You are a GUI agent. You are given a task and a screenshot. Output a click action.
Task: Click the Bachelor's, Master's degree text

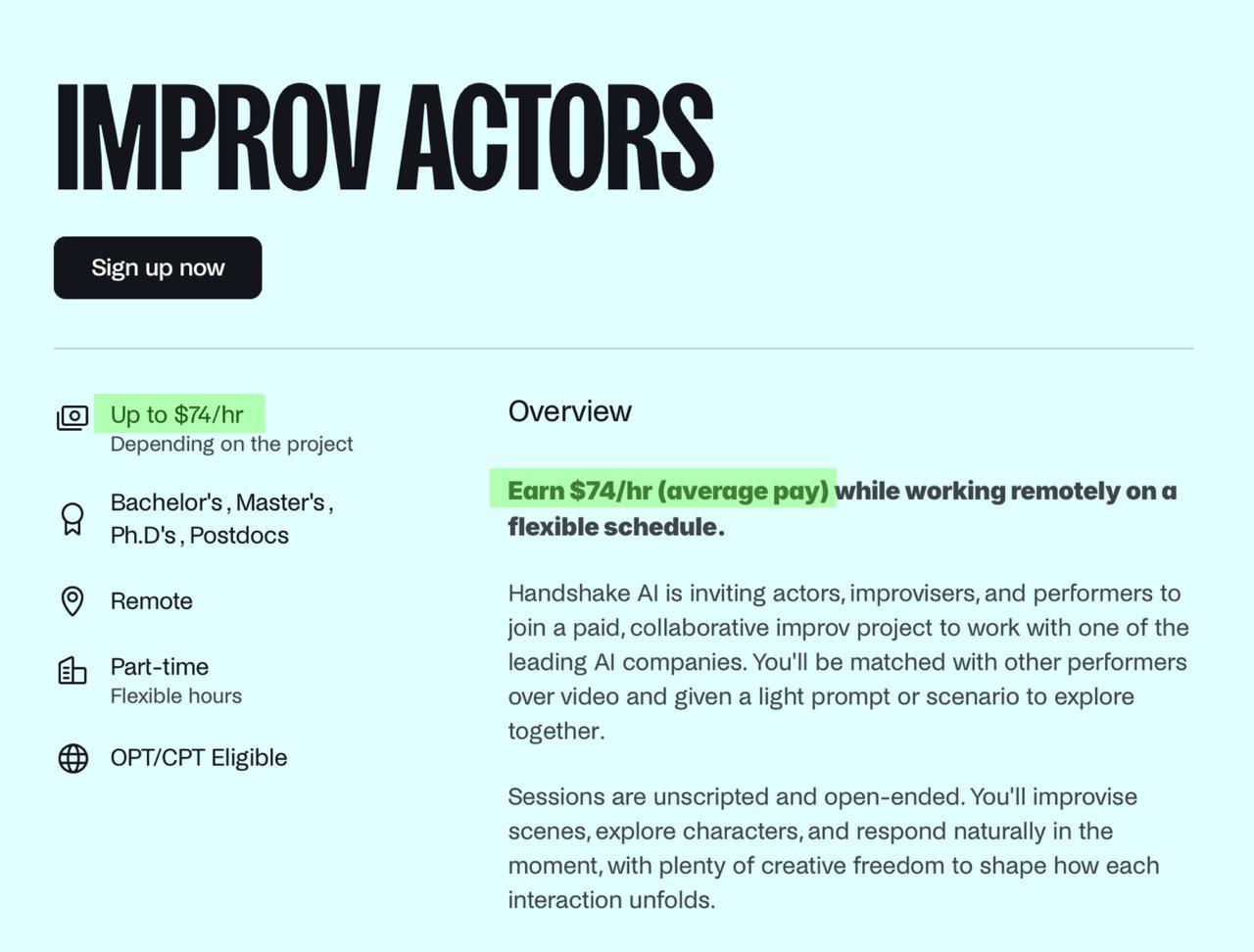pyautogui.click(x=221, y=502)
